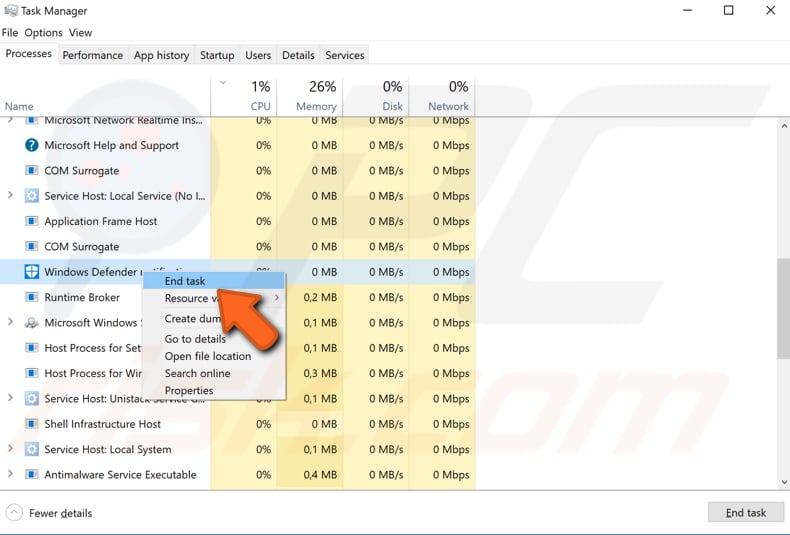This screenshot has width=790, height=535.
Task: Expand the Microsoft Network Realtime Inspection row
Action: 10,120
